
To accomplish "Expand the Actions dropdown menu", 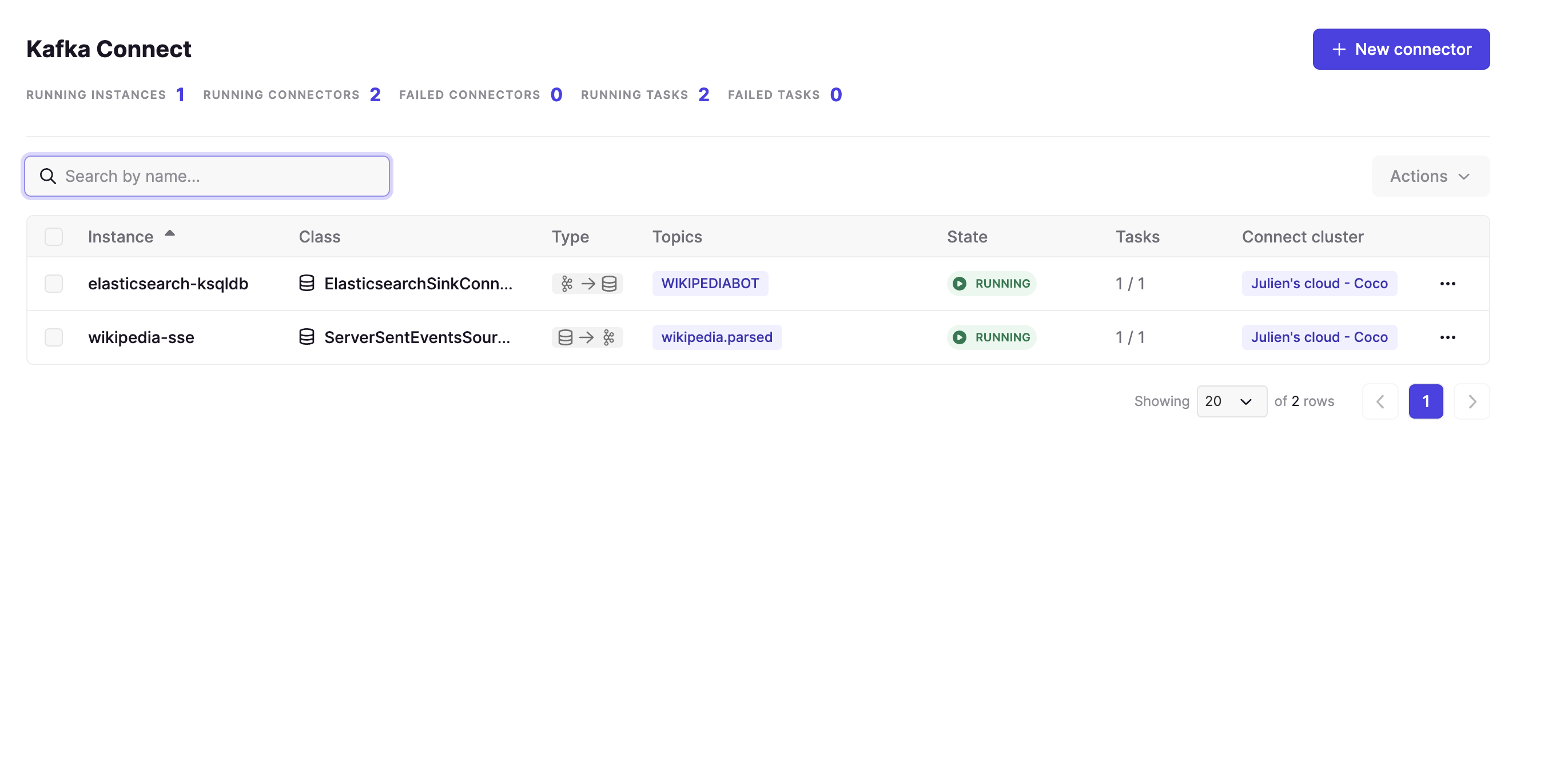I will pyautogui.click(x=1430, y=175).
